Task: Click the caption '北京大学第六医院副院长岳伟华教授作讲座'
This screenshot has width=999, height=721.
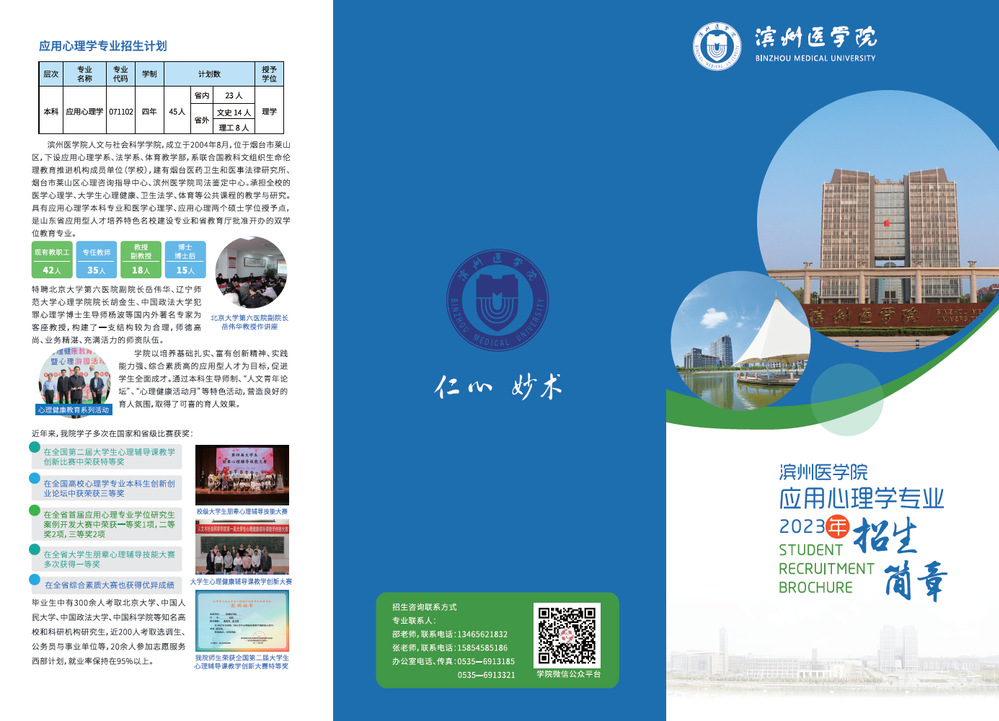Action: (x=249, y=322)
